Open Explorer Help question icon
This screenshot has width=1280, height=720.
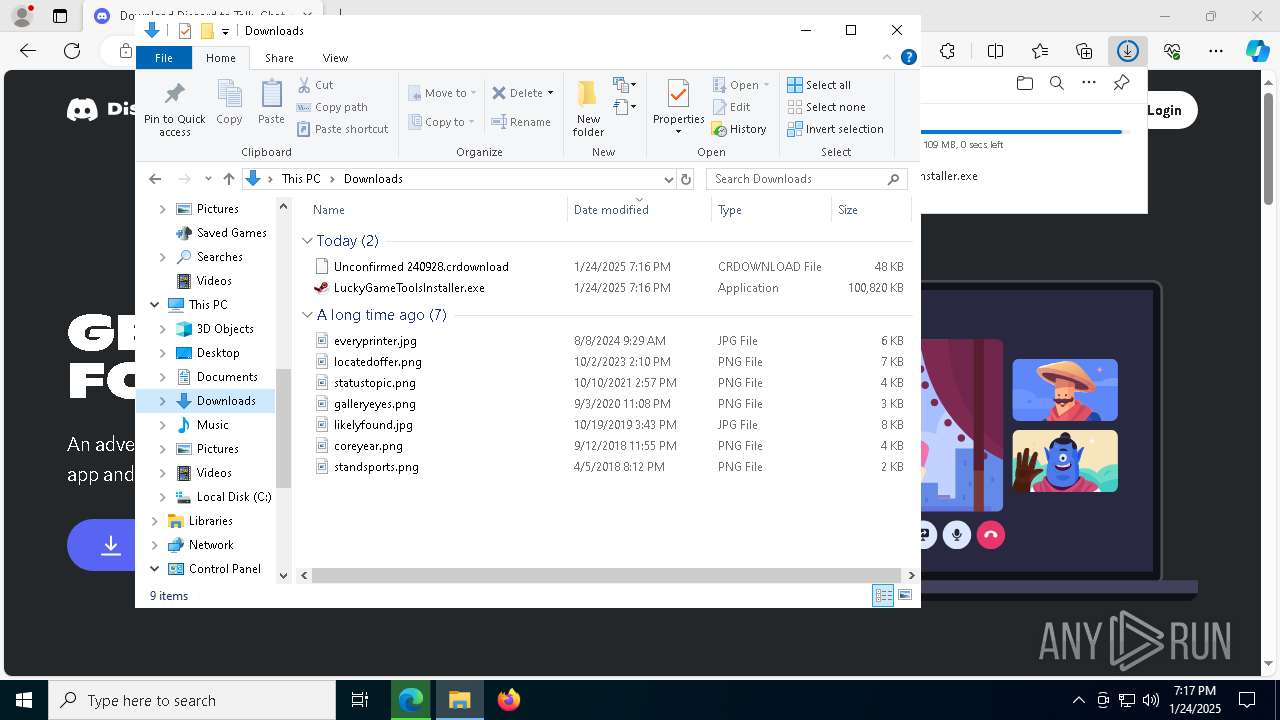pyautogui.click(x=909, y=58)
